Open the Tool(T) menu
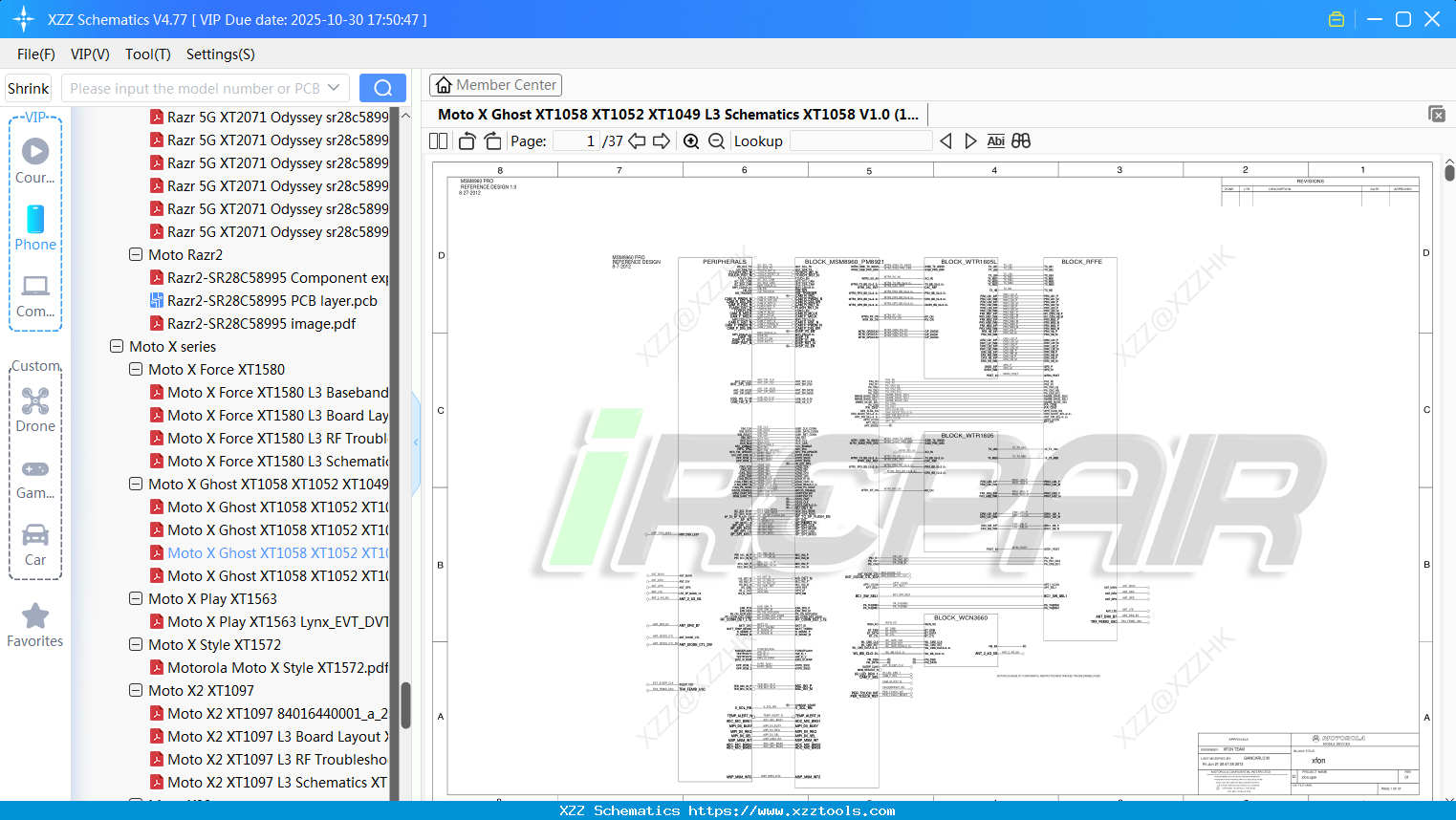Viewport: 1456px width, 820px height. (x=147, y=54)
